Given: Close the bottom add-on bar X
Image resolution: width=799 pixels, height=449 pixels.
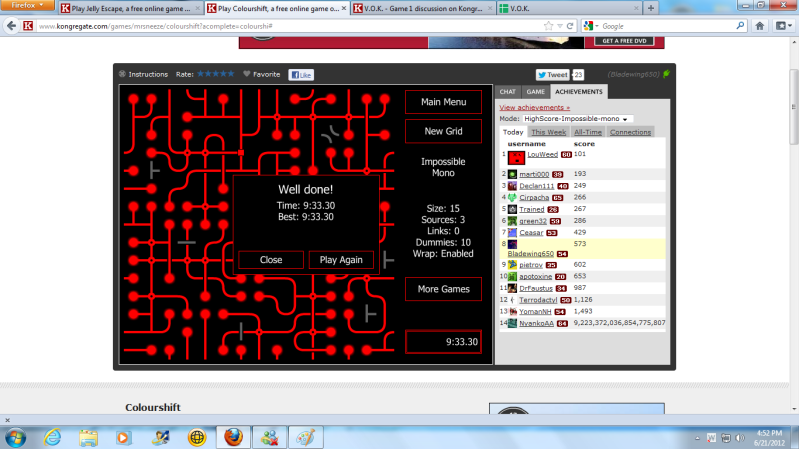Looking at the screenshot, I should [x=7, y=420].
